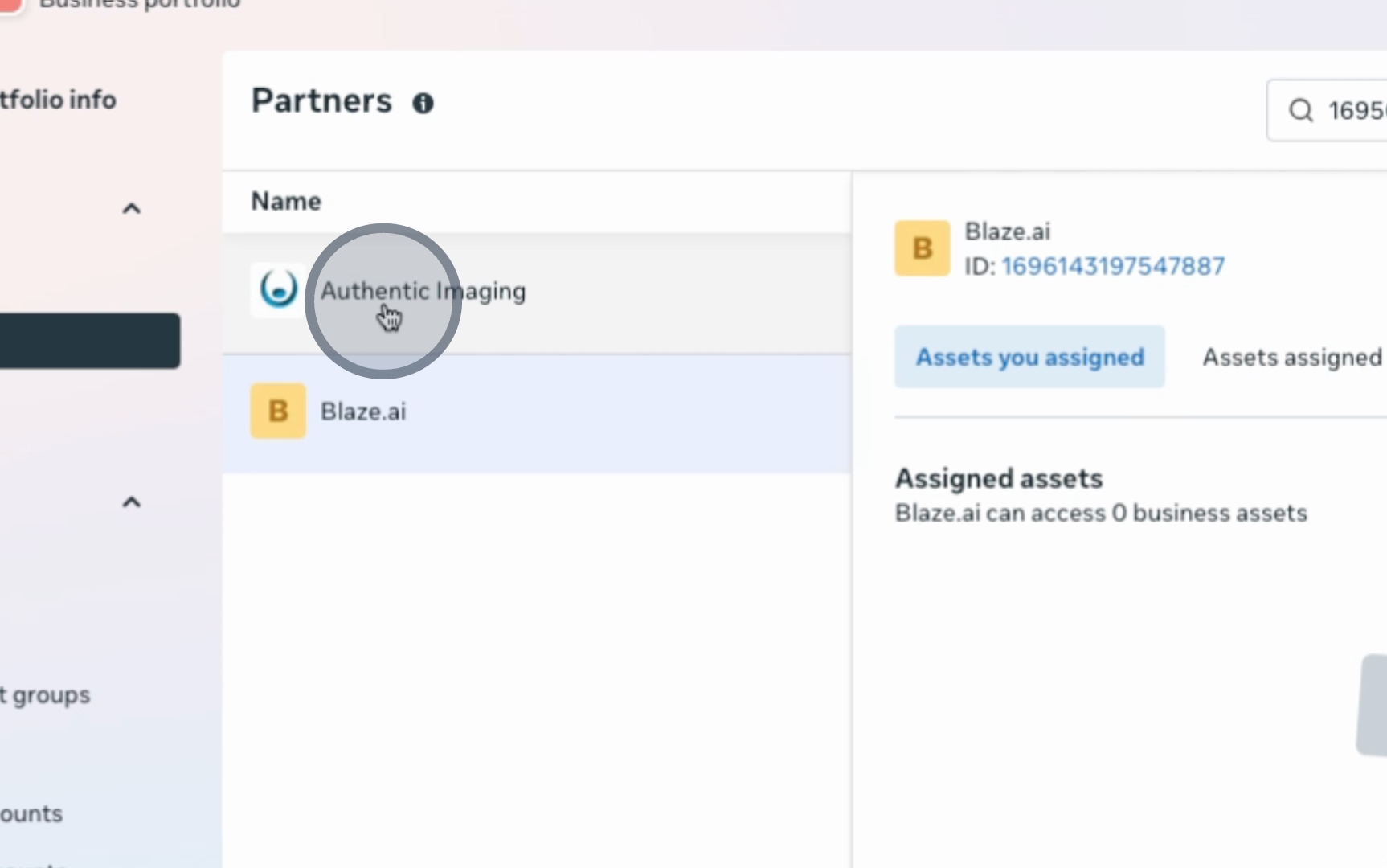Click Blaze.ai's yellow B avatar in partner list
The width and height of the screenshot is (1387, 868).
pos(278,411)
